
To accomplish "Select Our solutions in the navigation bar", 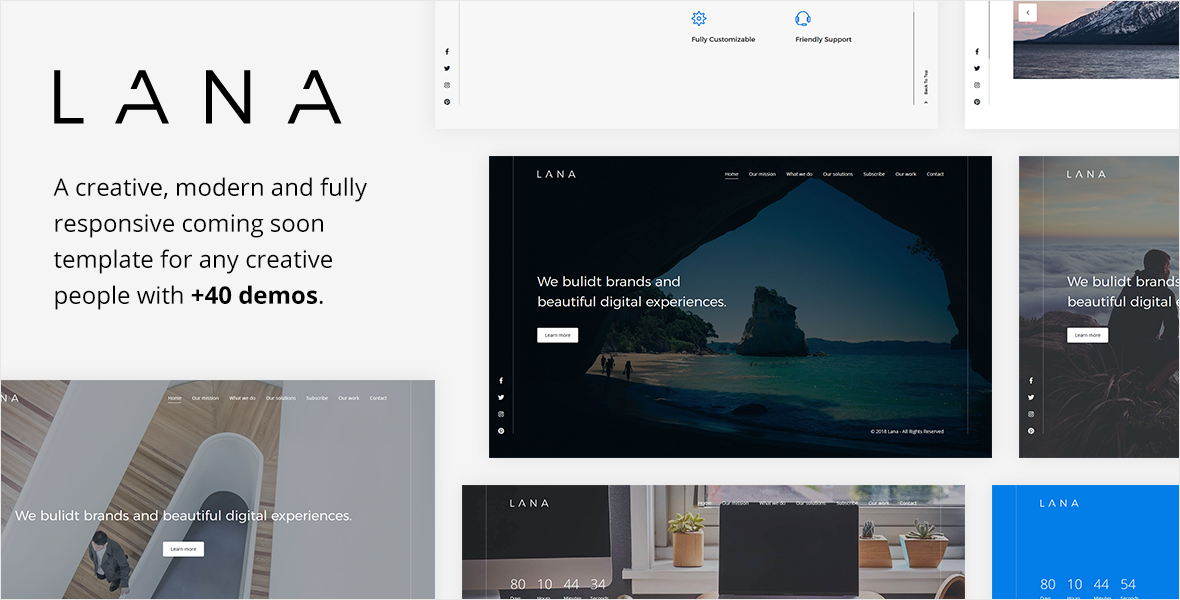I will click(837, 173).
